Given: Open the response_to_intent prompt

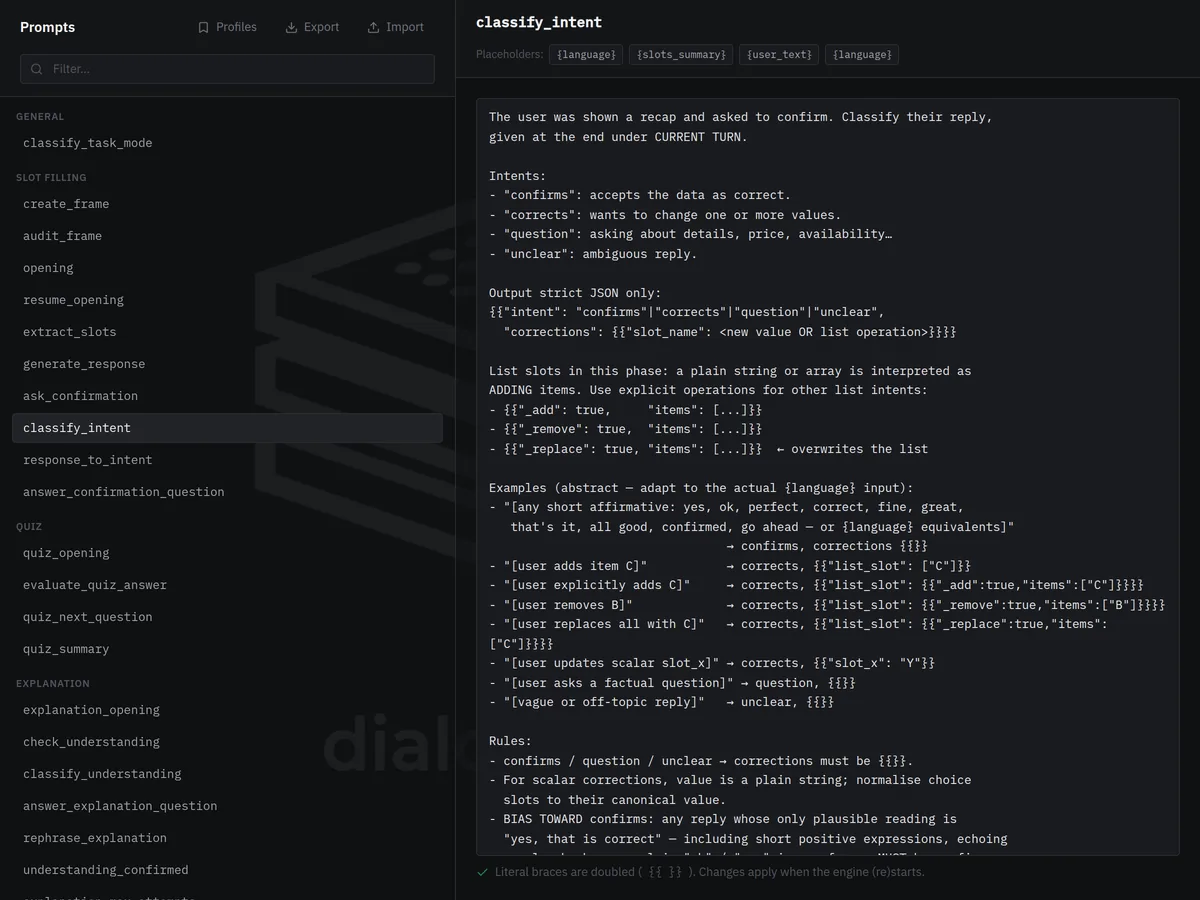Looking at the screenshot, I should [x=227, y=460].
